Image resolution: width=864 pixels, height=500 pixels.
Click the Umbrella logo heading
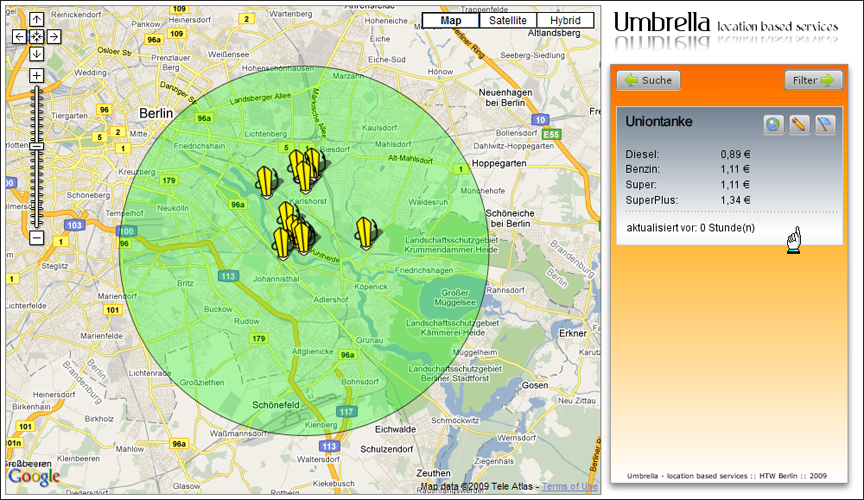tap(662, 23)
